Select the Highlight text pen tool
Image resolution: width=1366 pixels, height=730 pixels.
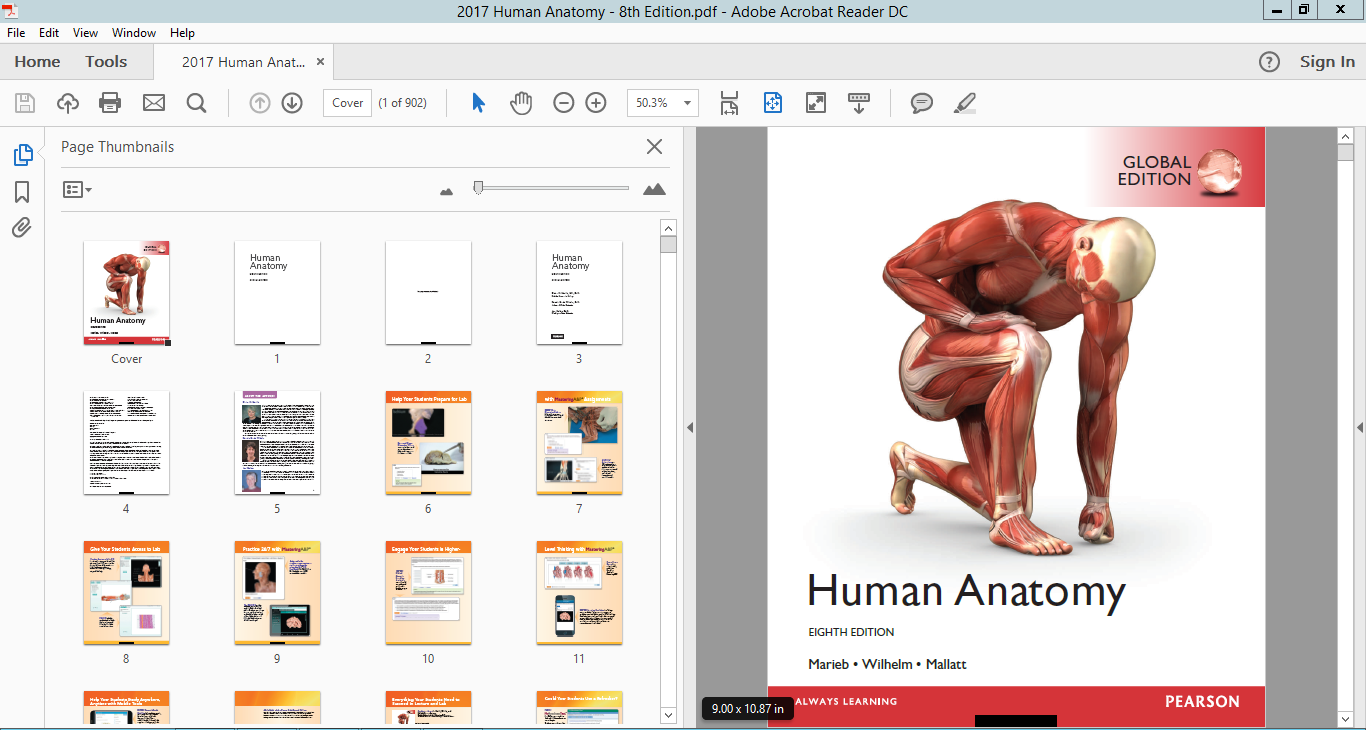point(965,103)
